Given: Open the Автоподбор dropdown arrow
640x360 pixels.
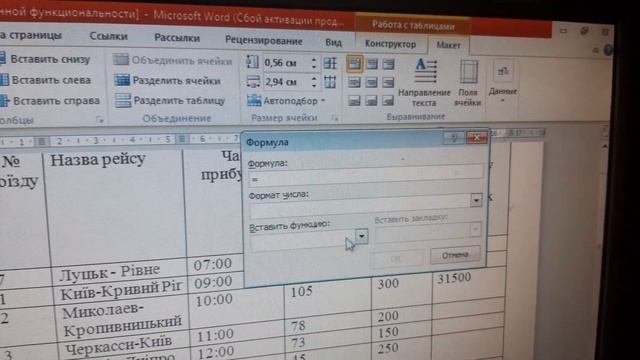Looking at the screenshot, I should click(x=323, y=100).
